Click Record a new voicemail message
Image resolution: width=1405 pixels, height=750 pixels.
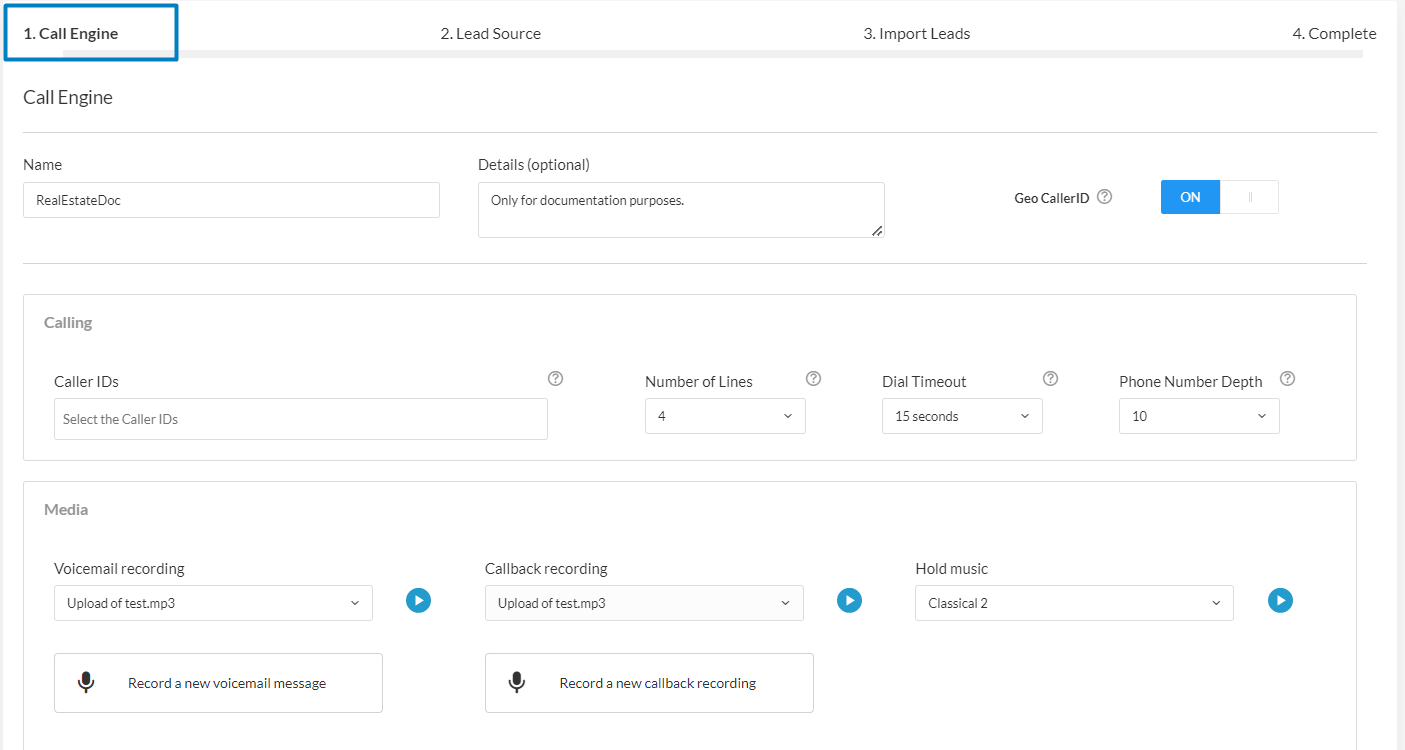pos(218,683)
